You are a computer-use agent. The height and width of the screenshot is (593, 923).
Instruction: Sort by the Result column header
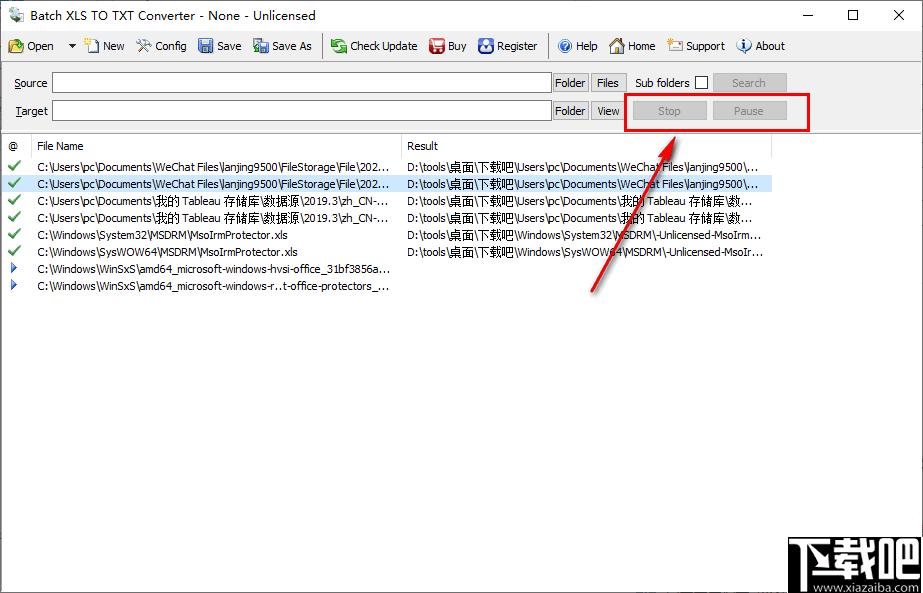coord(586,146)
